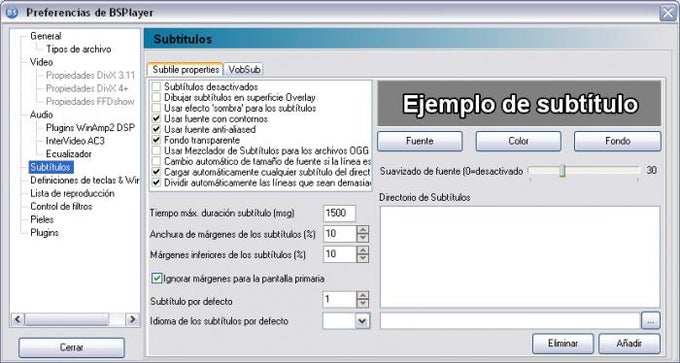Select 'Video' in the preferences tree

coord(41,62)
